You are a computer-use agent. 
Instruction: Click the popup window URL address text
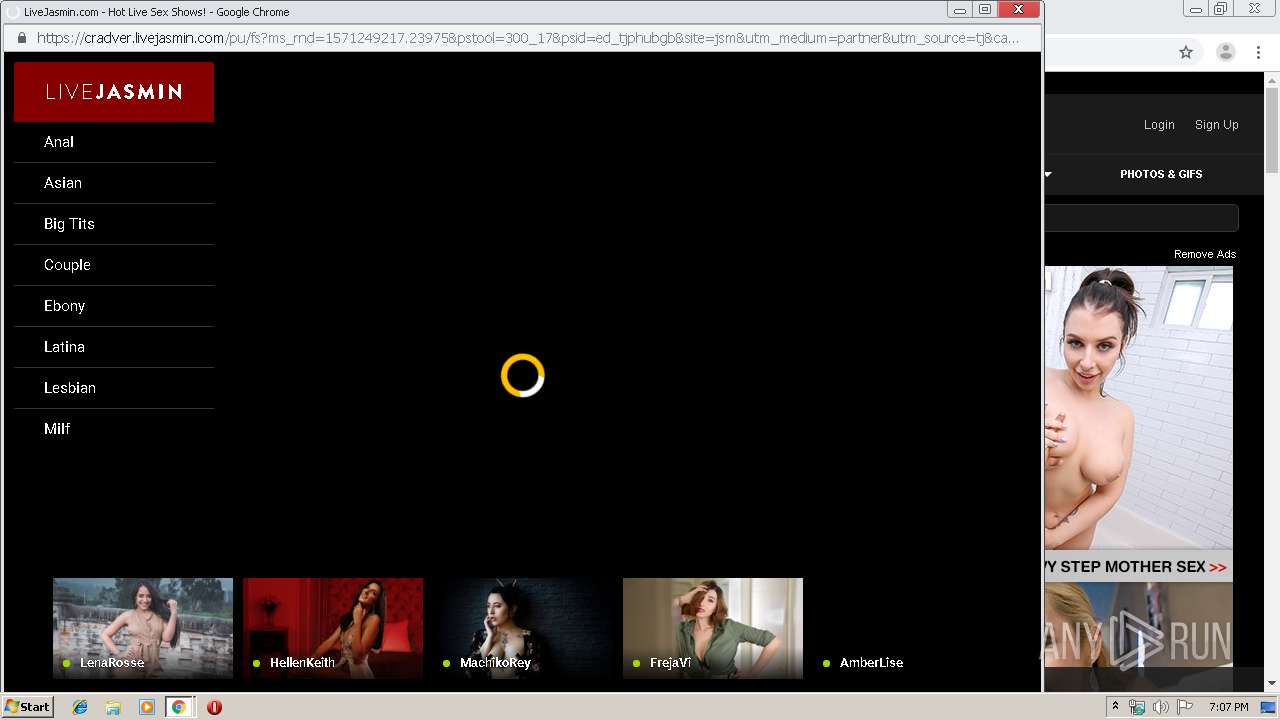coord(528,38)
